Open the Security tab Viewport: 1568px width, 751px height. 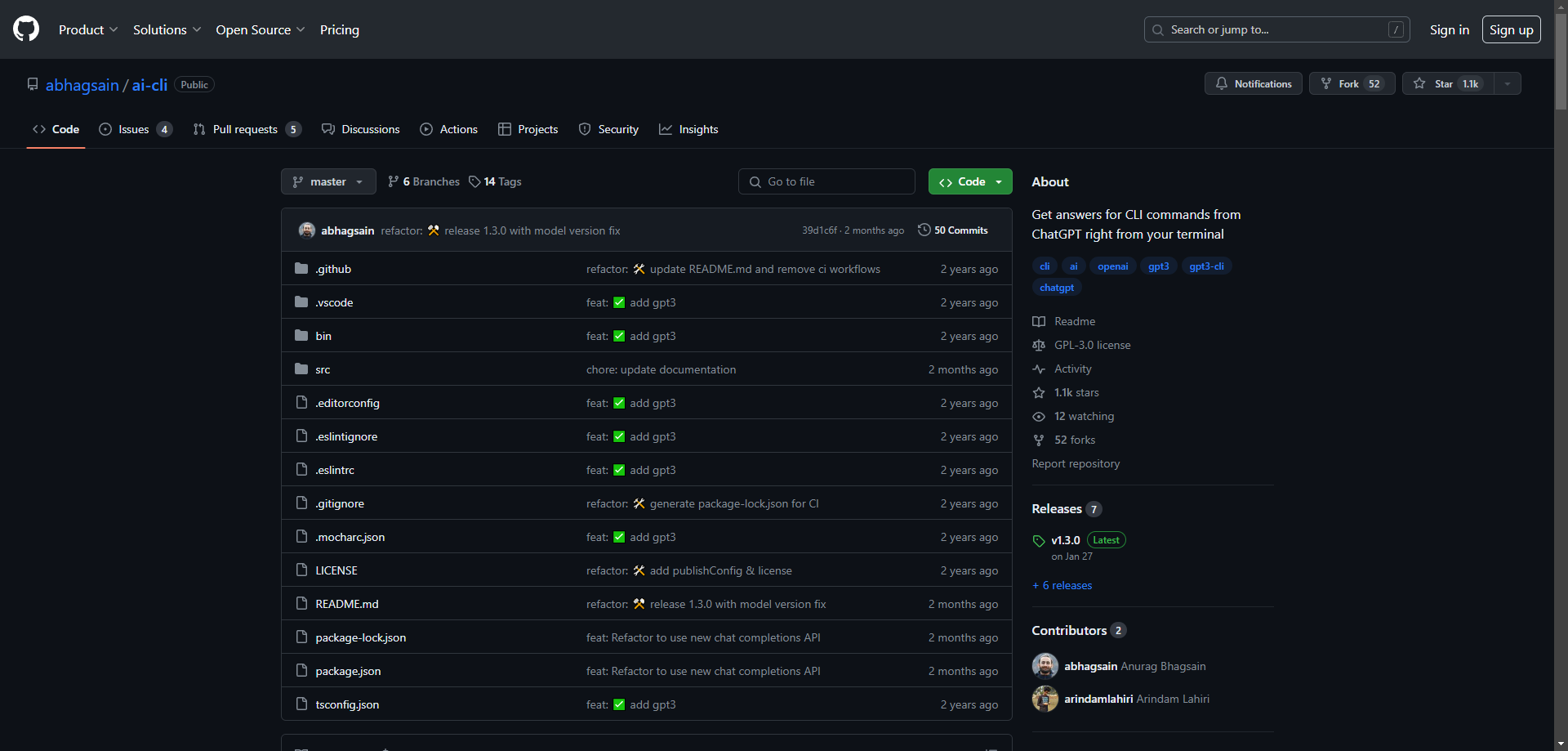coord(608,129)
